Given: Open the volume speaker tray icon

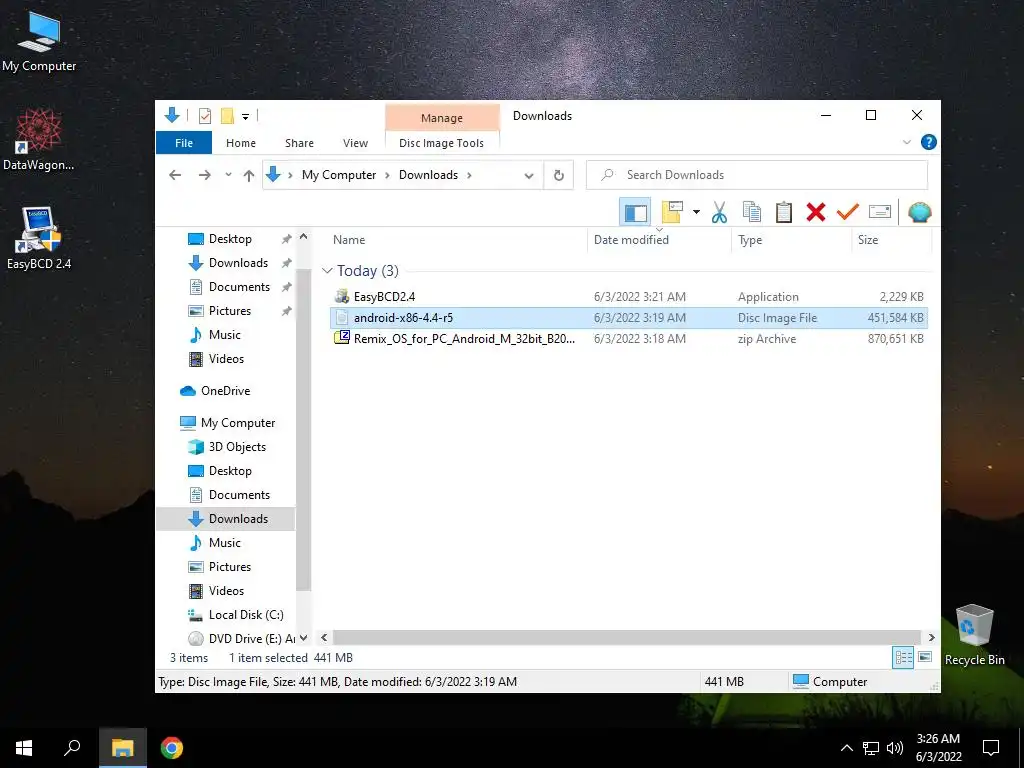Looking at the screenshot, I should tap(895, 748).
